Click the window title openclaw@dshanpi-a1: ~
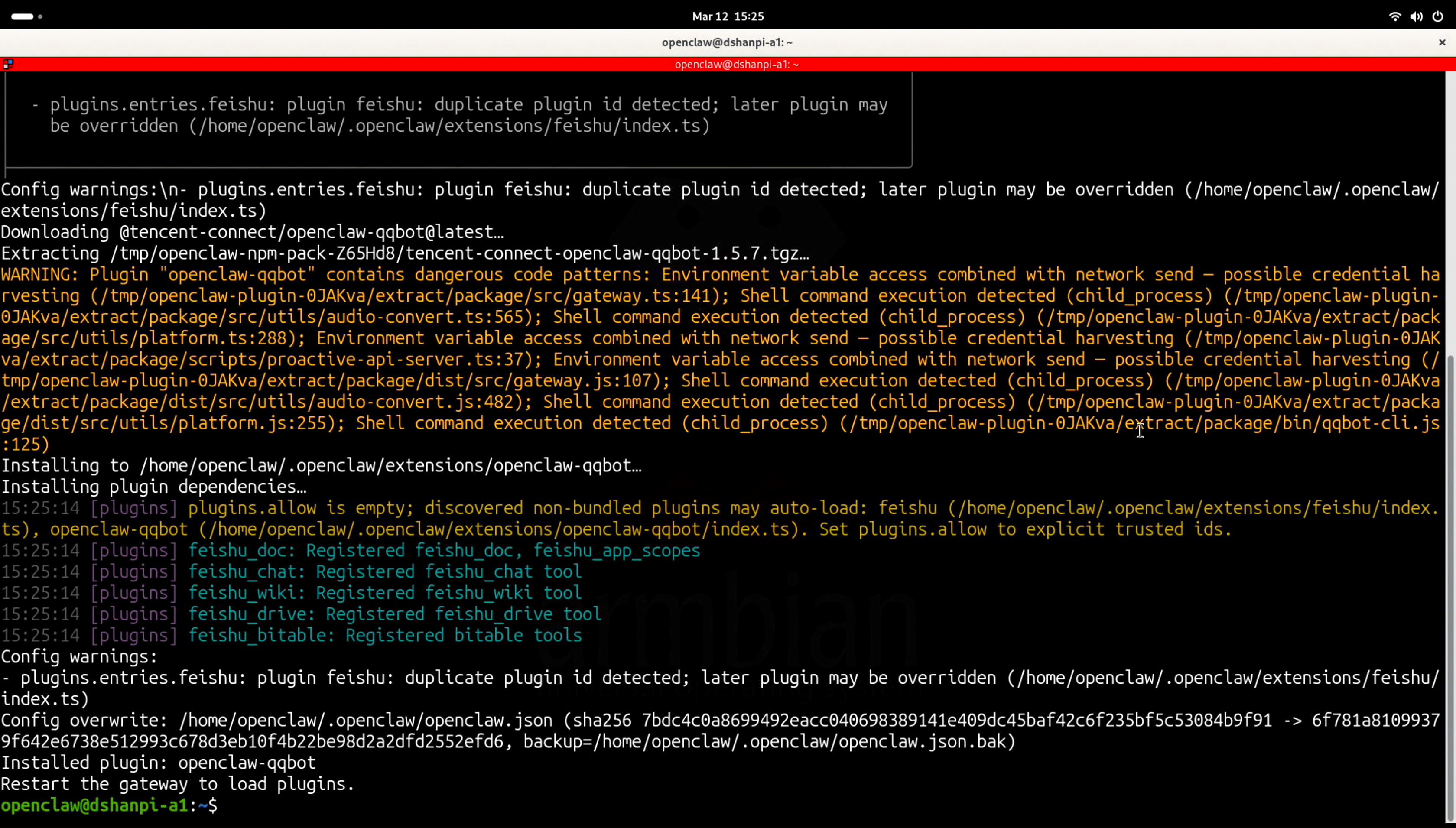This screenshot has height=828, width=1456. pyautogui.click(x=727, y=42)
